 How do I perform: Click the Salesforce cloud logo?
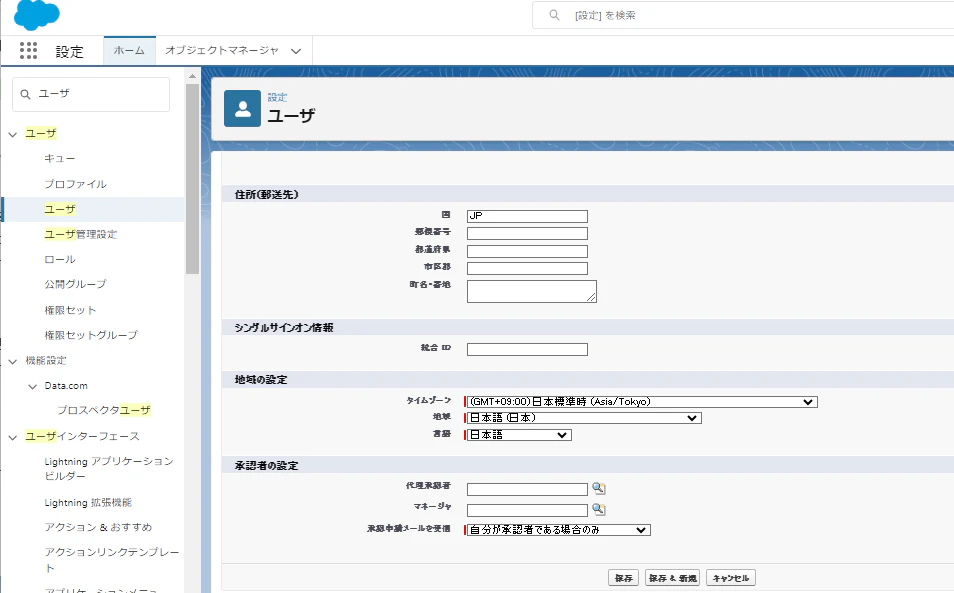pos(37,15)
